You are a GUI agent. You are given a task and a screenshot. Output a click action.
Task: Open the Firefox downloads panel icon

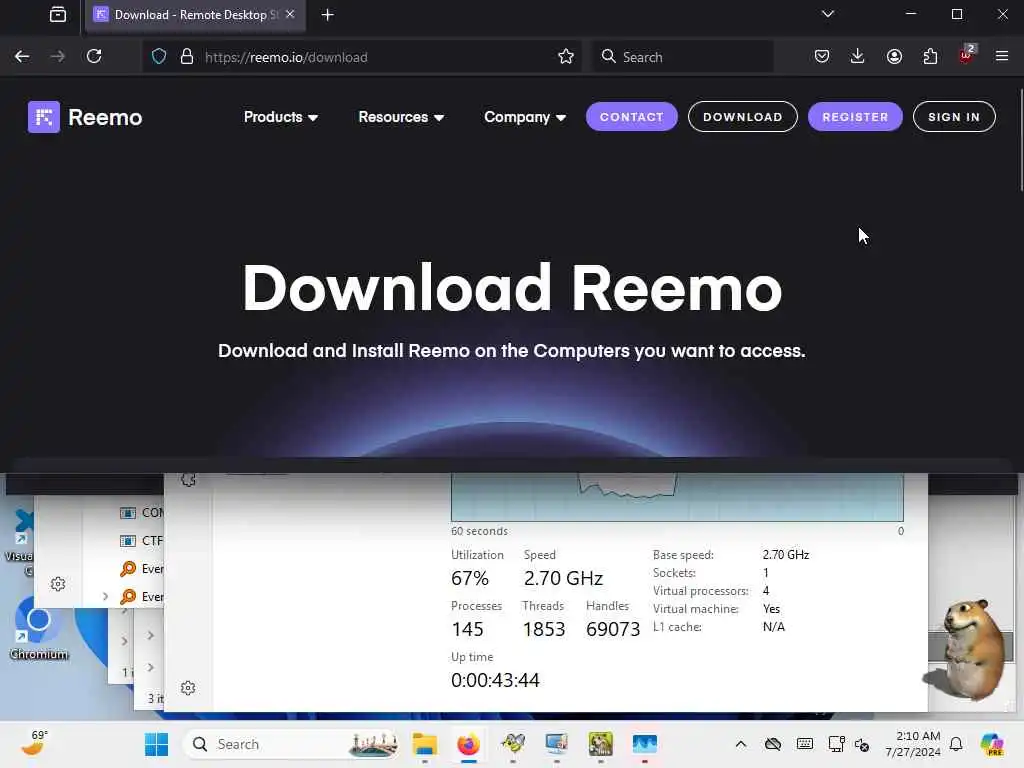(x=857, y=57)
